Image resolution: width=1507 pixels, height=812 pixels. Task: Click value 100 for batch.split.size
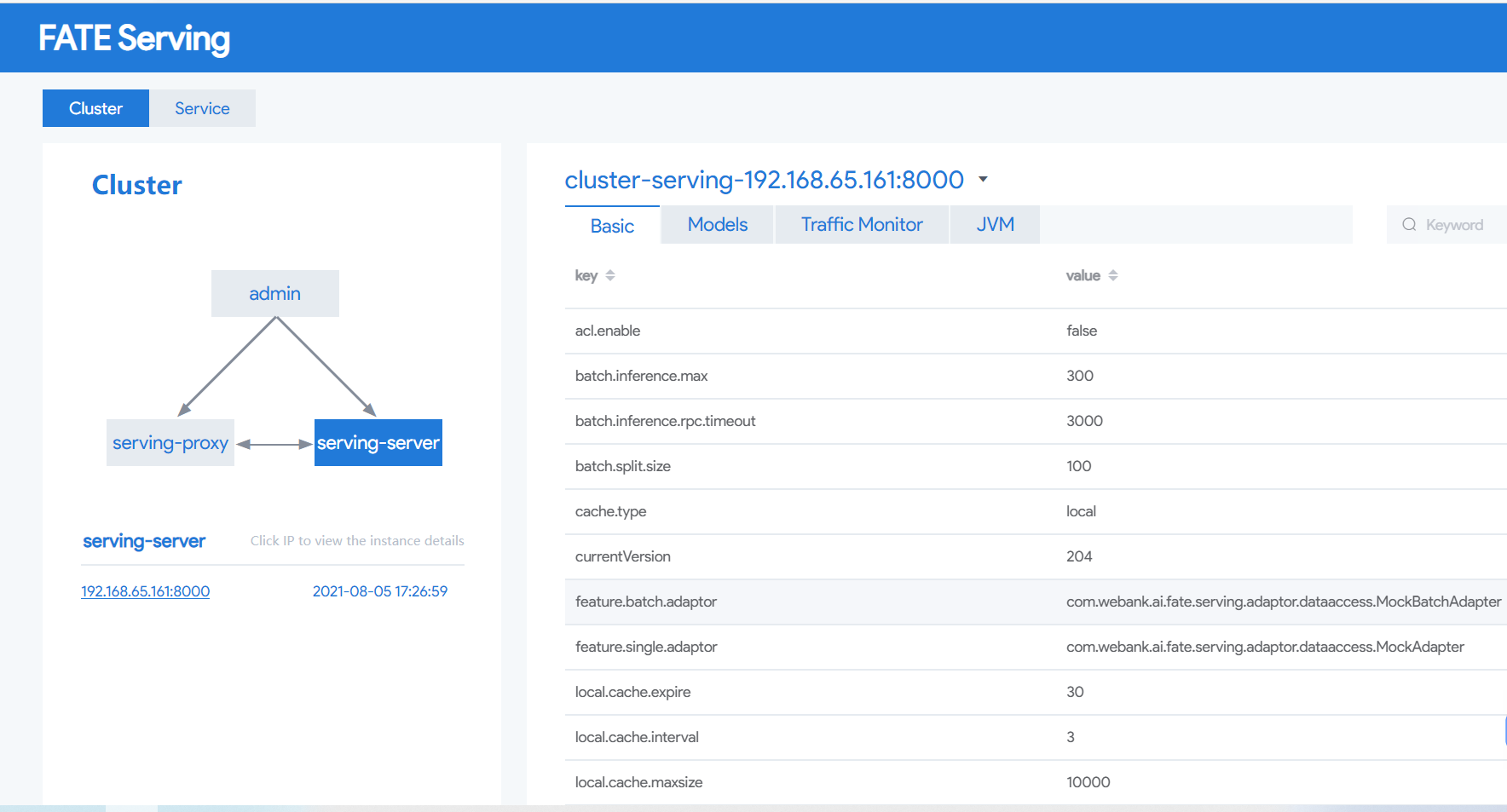(1079, 466)
